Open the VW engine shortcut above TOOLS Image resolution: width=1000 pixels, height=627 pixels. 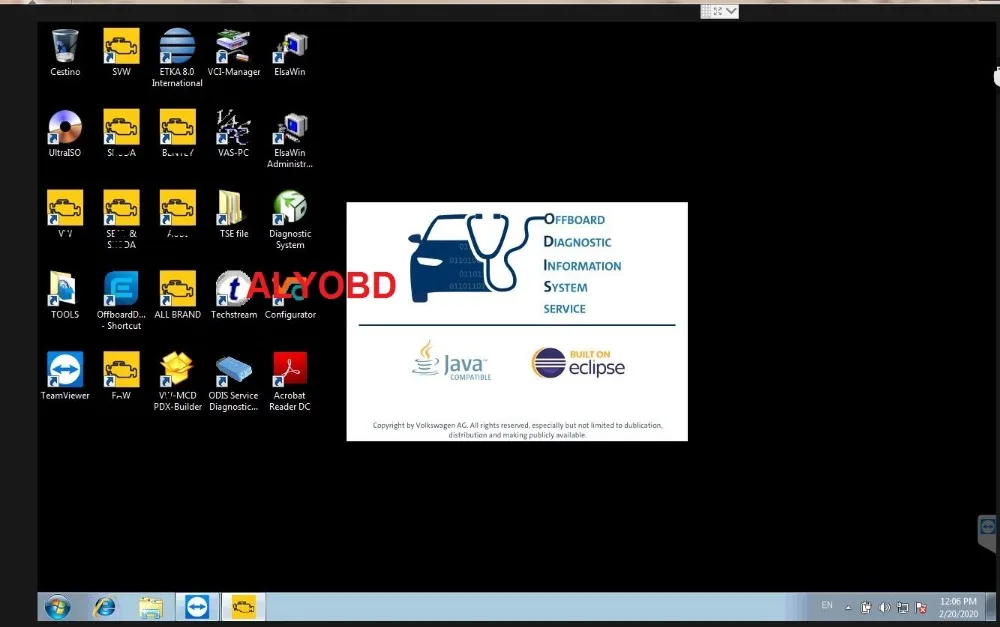pos(65,214)
